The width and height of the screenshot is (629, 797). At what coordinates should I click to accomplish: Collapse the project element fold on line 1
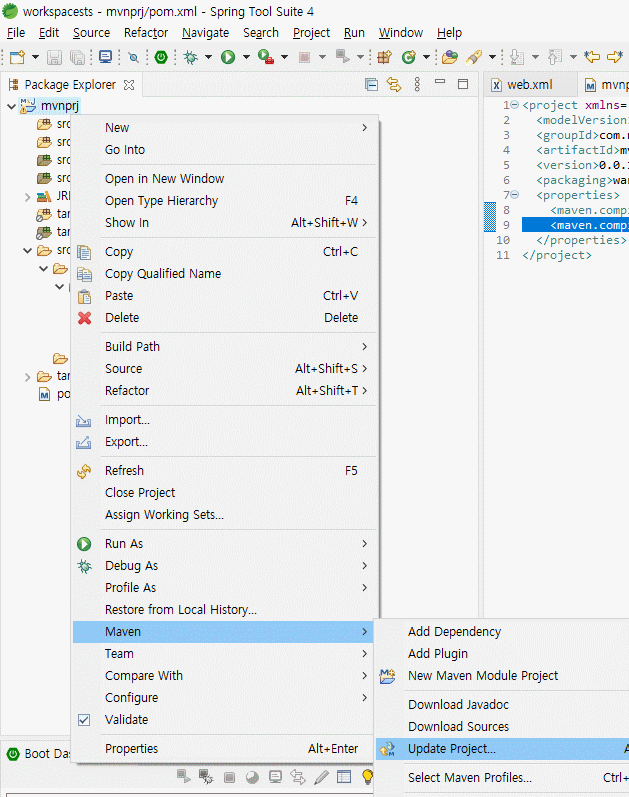515,105
